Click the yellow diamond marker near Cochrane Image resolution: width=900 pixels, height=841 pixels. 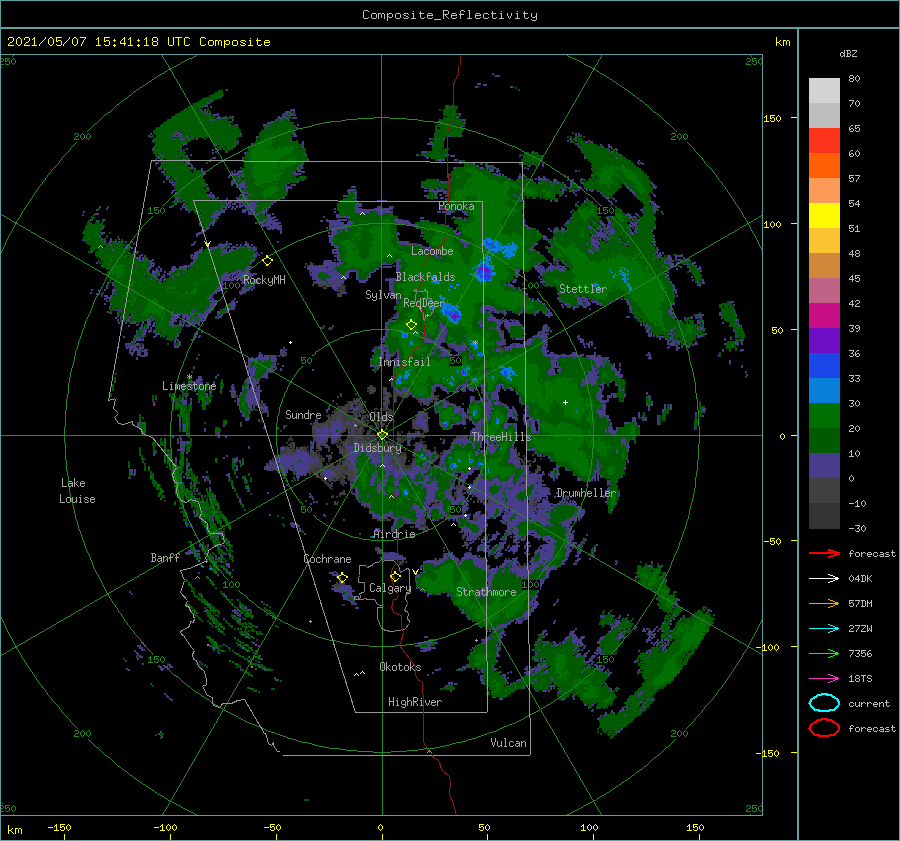[342, 577]
